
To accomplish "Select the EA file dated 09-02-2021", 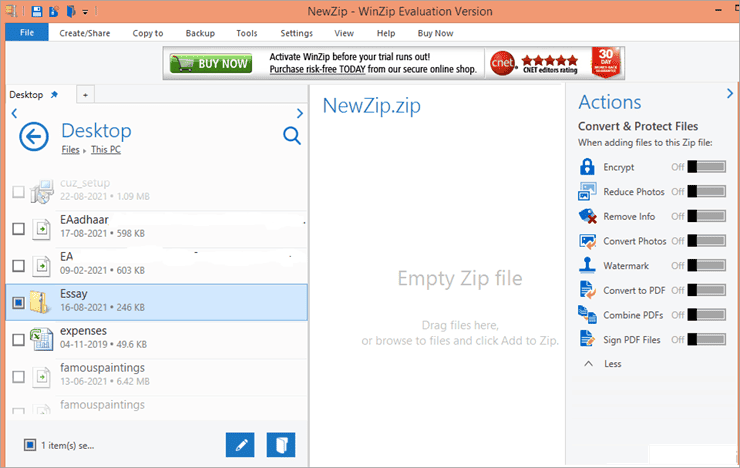I will click(156, 266).
